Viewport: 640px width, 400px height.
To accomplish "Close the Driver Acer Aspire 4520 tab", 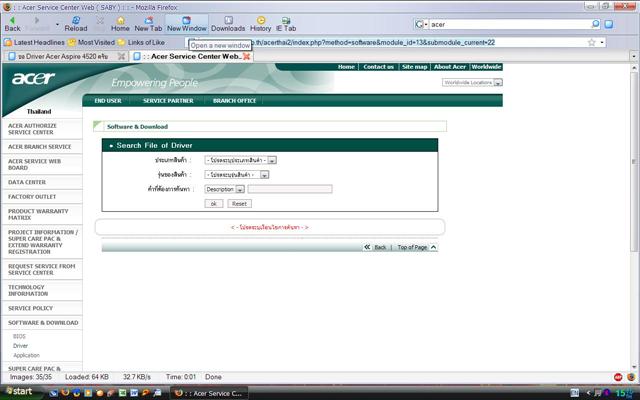I will tap(121, 56).
